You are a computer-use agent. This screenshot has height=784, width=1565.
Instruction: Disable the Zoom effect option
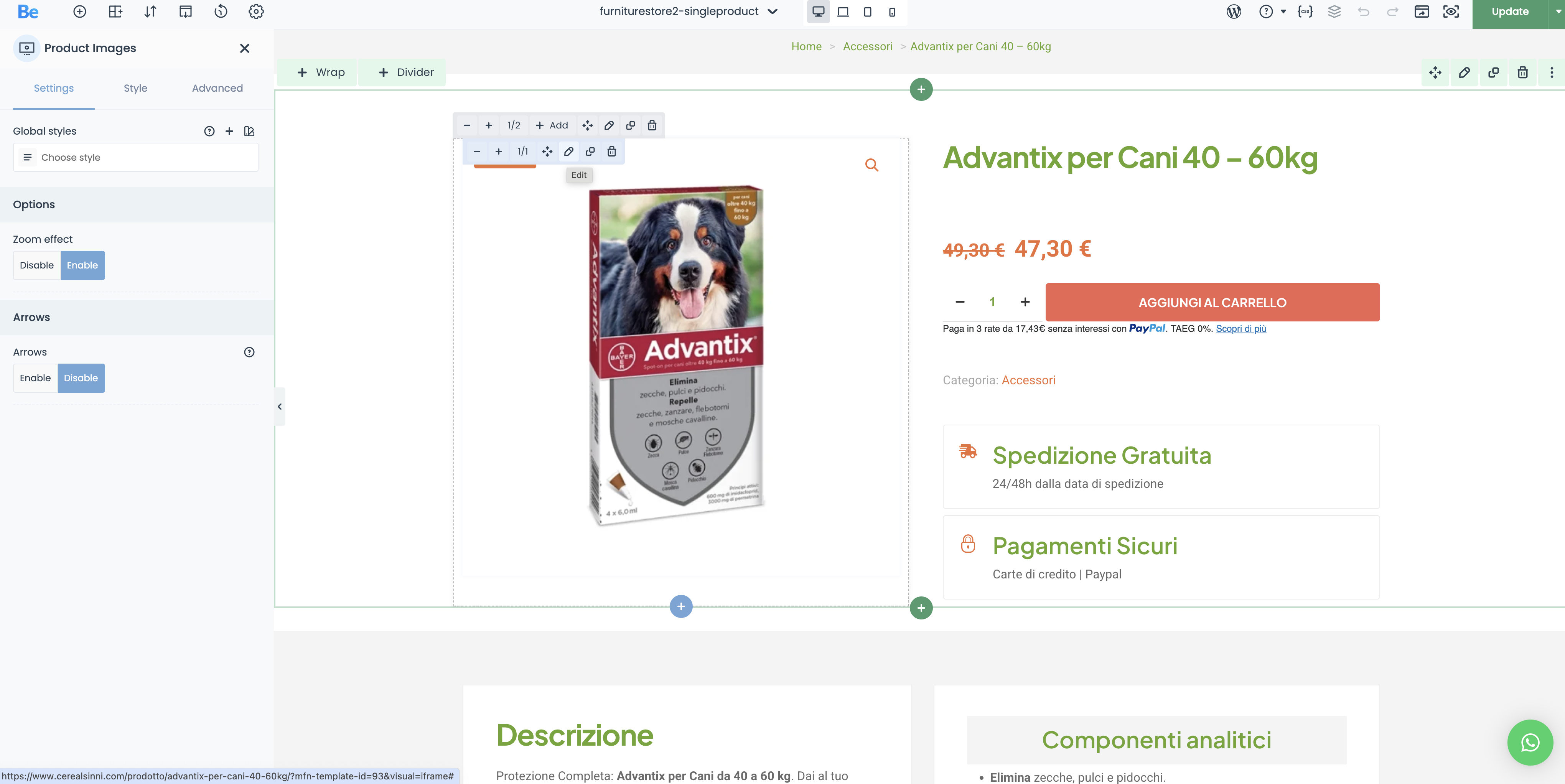(x=36, y=265)
